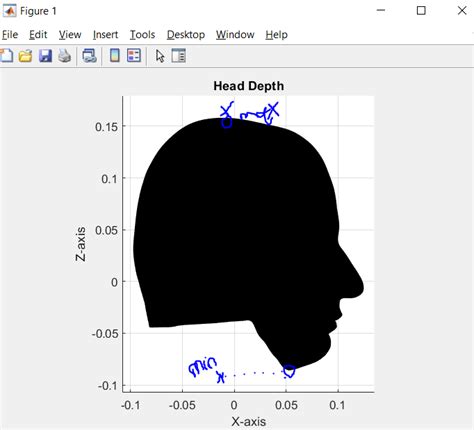
Task: Print the figure using printer icon
Action: click(x=65, y=56)
